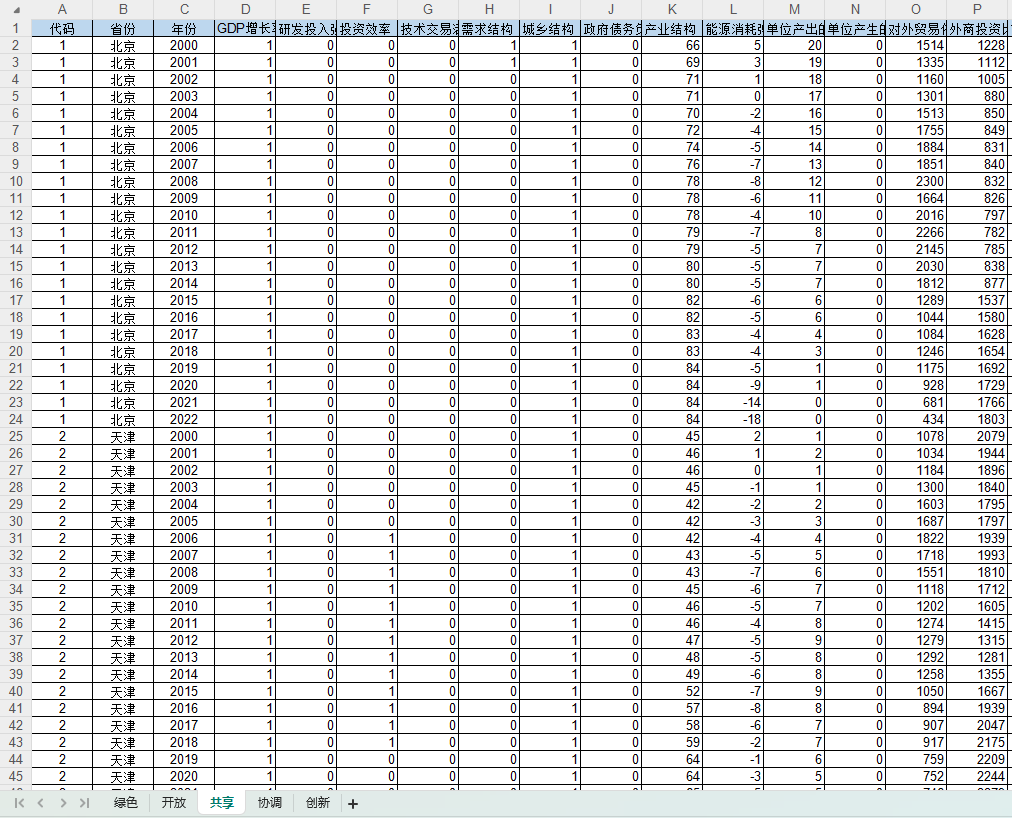Open the 创新 sheet tab
Image resolution: width=1012 pixels, height=818 pixels.
pyautogui.click(x=317, y=802)
